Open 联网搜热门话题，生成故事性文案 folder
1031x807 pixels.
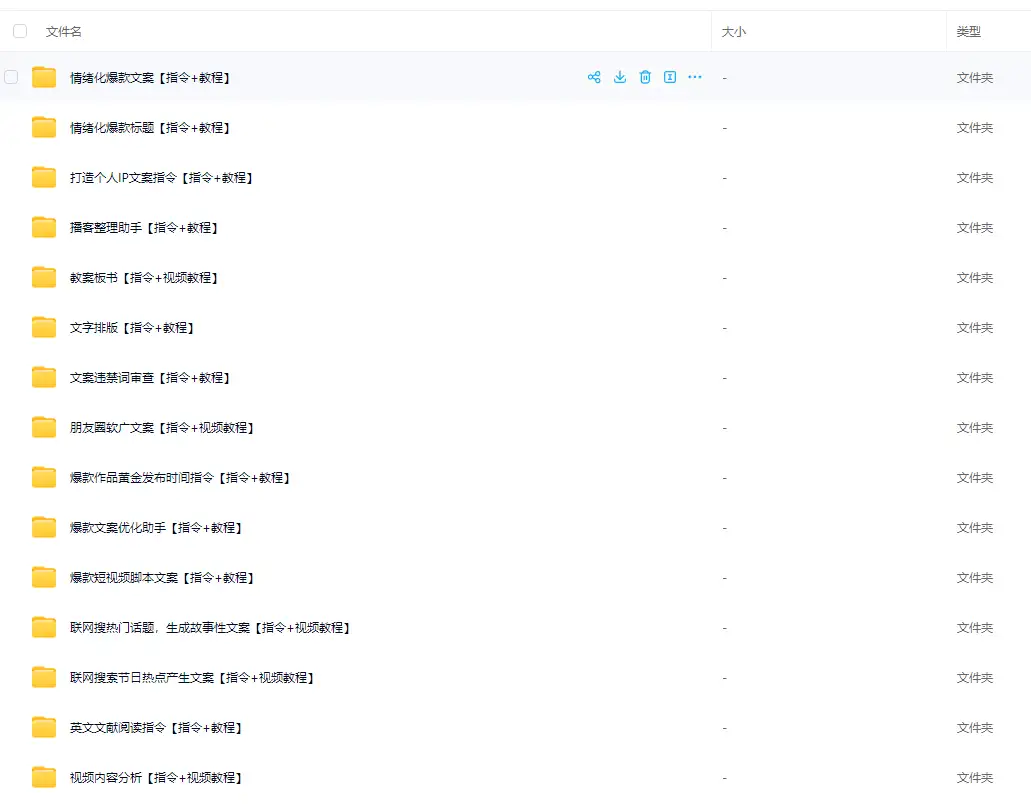210,628
